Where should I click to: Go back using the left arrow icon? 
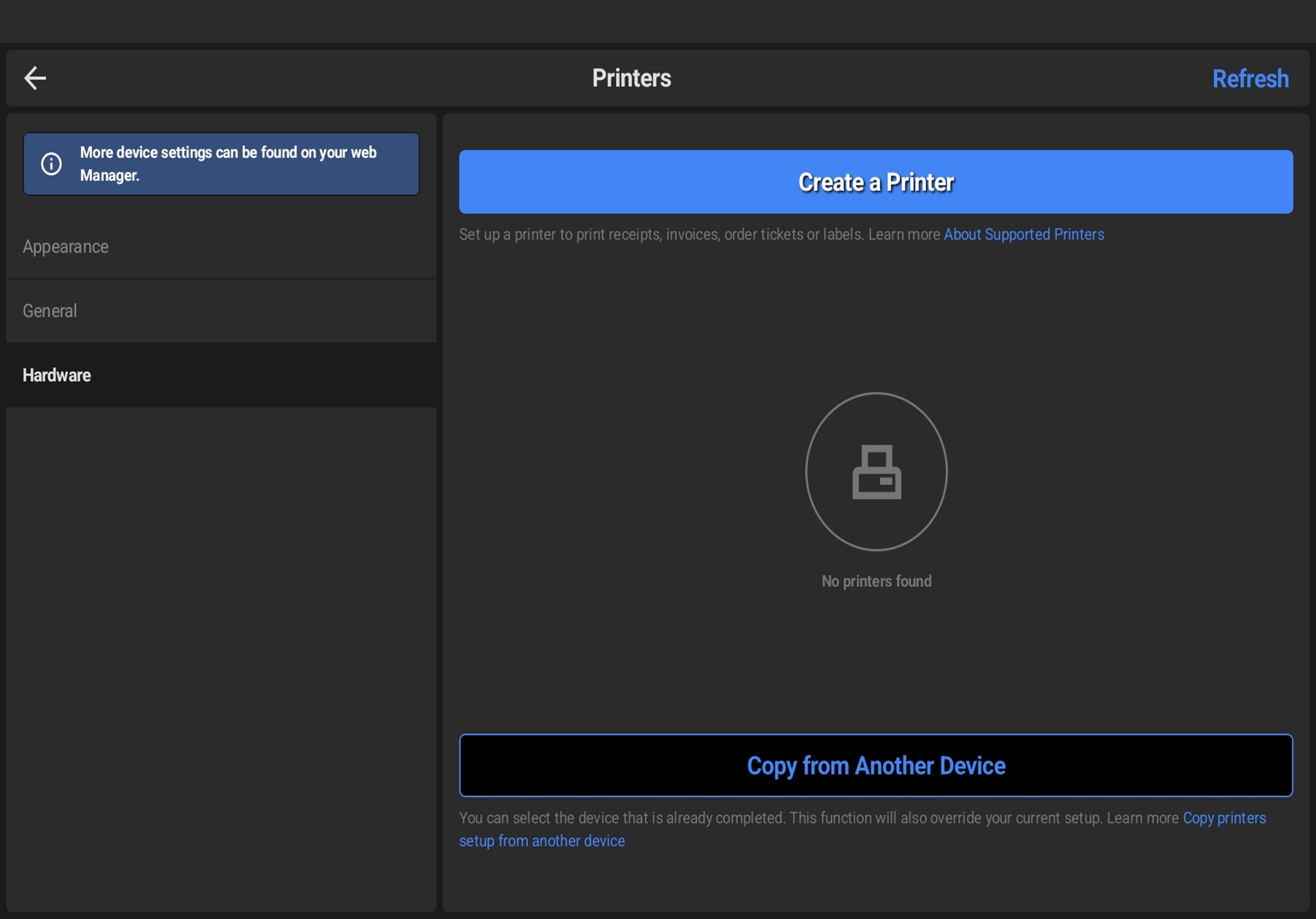coord(35,78)
